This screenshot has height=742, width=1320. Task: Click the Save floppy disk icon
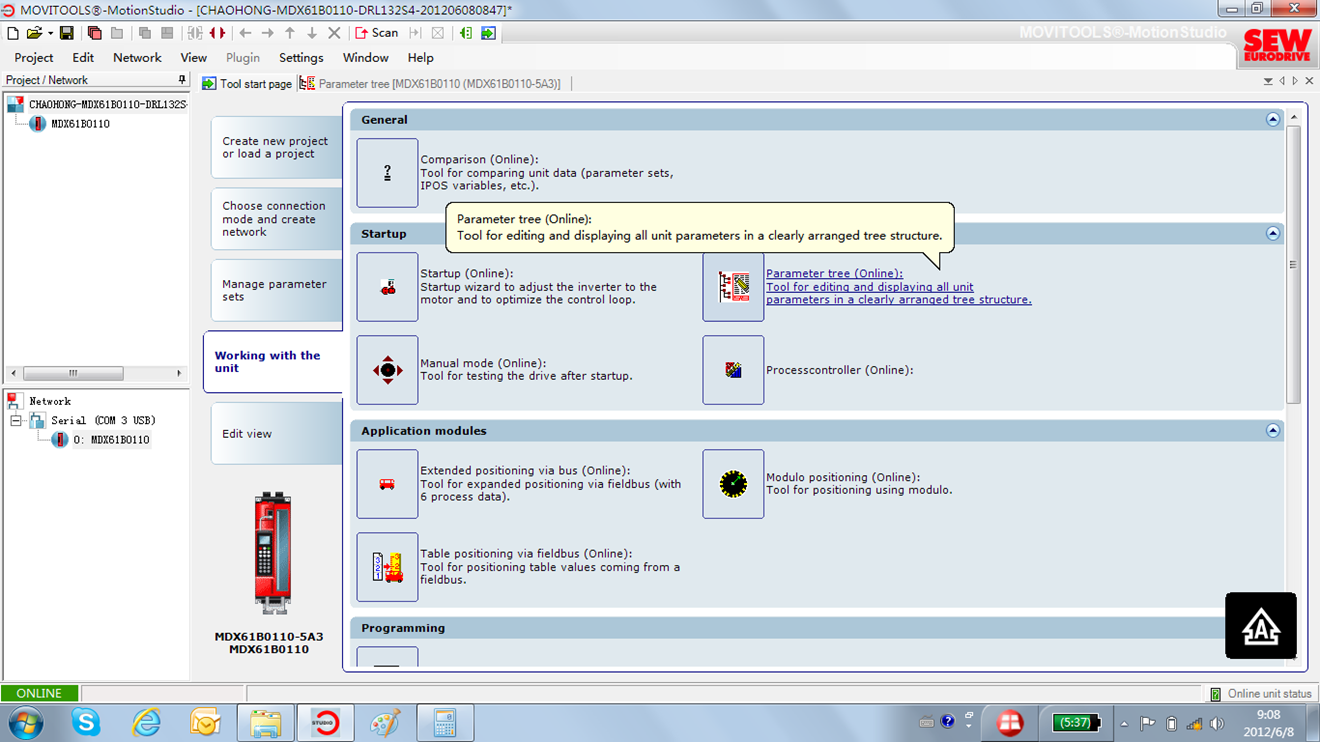click(67, 33)
